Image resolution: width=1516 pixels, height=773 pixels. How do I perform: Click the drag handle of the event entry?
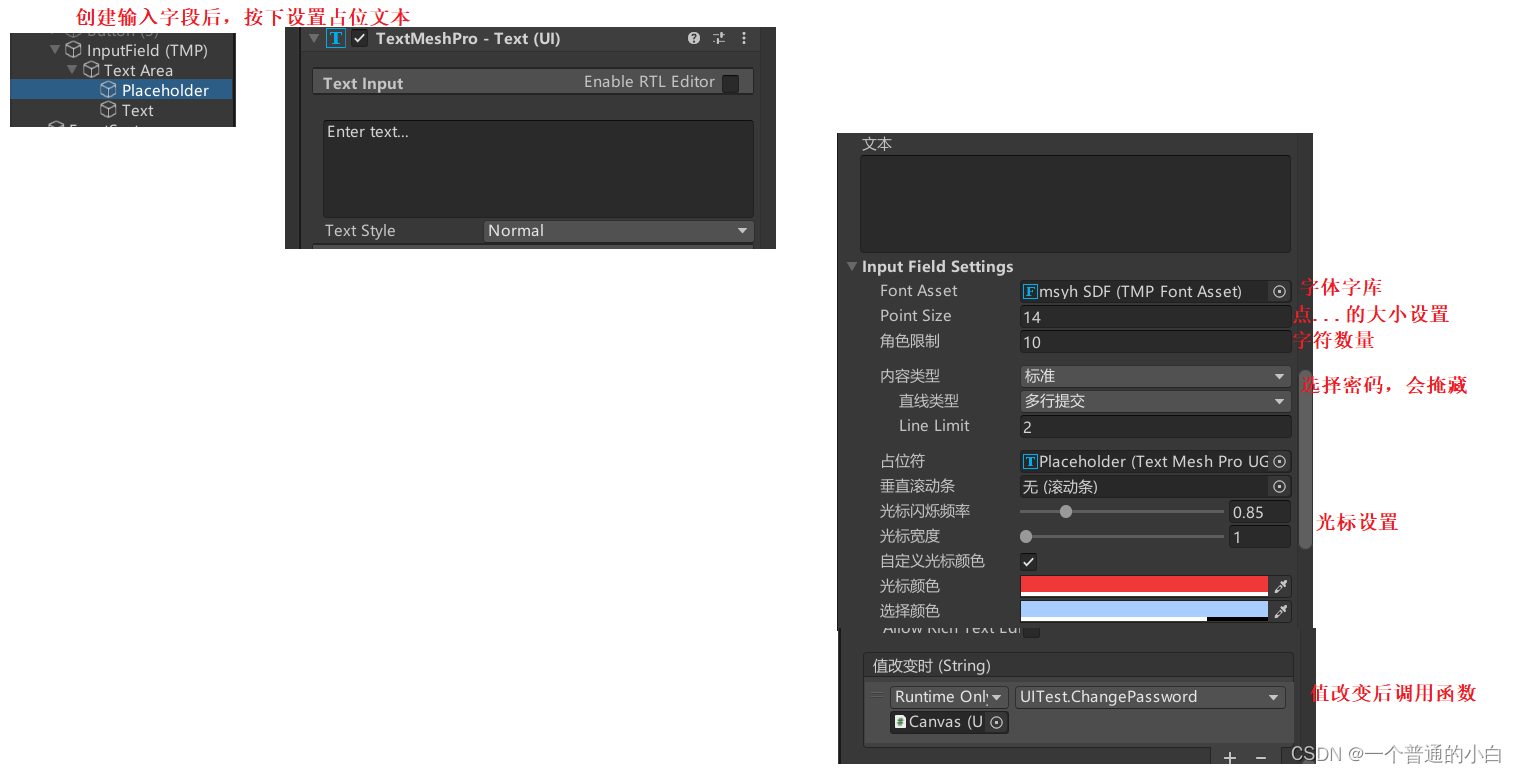point(877,696)
